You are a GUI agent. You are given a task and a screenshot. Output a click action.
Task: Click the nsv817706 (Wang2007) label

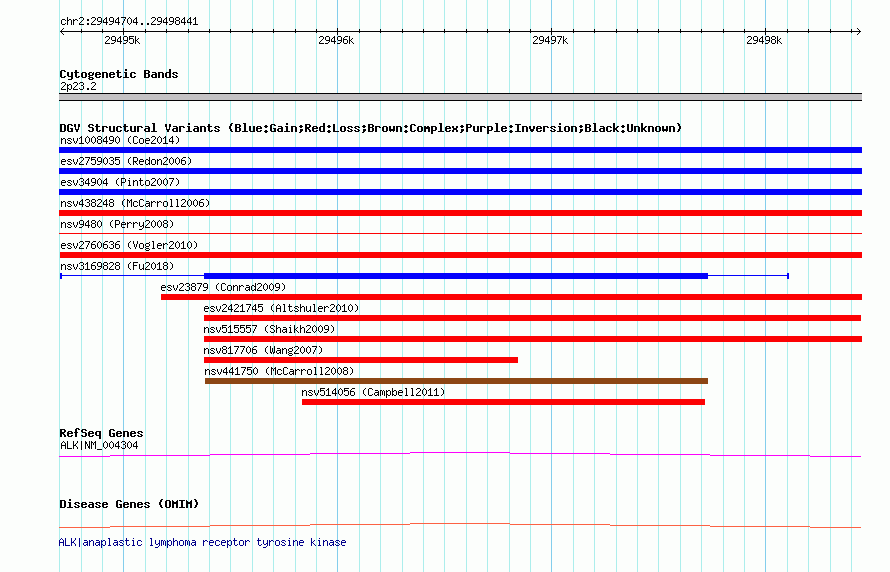pyautogui.click(x=263, y=350)
